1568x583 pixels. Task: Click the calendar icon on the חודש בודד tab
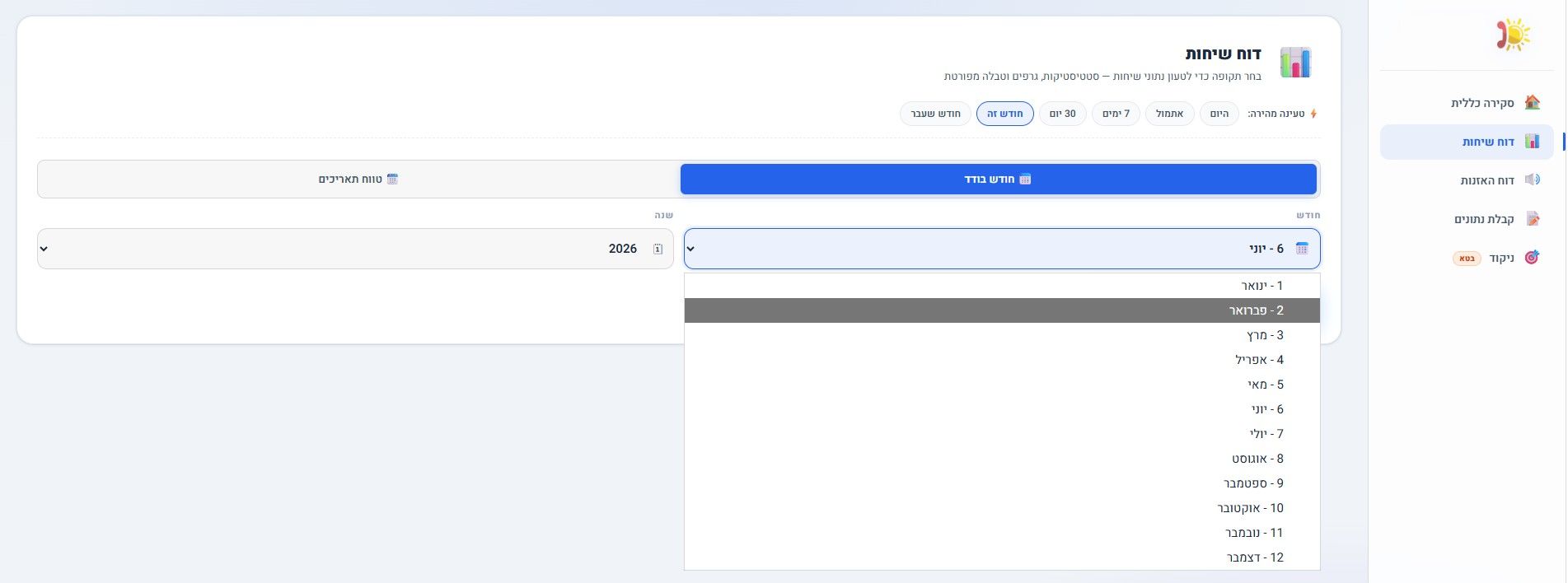pos(1025,179)
